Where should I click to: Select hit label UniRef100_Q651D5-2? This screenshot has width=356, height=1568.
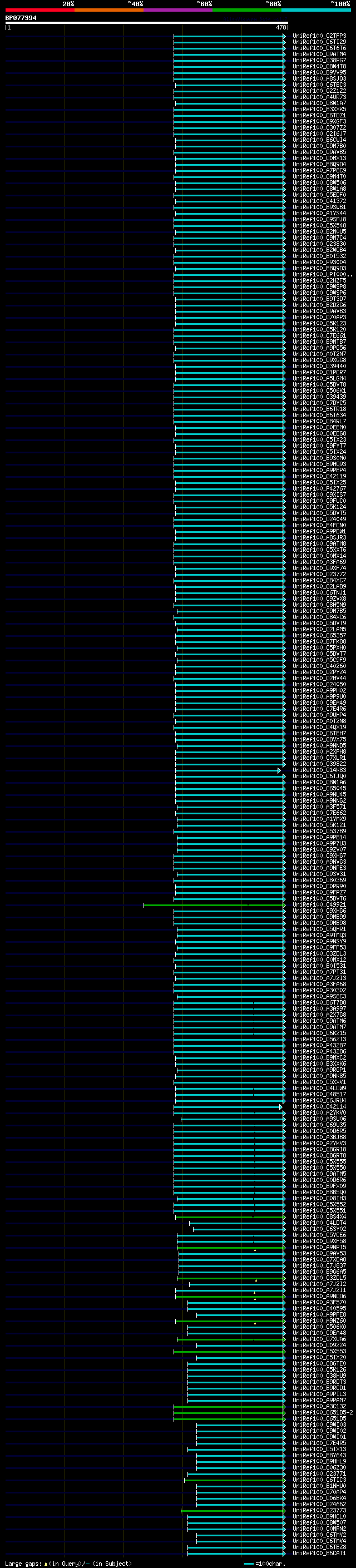coord(323,1412)
